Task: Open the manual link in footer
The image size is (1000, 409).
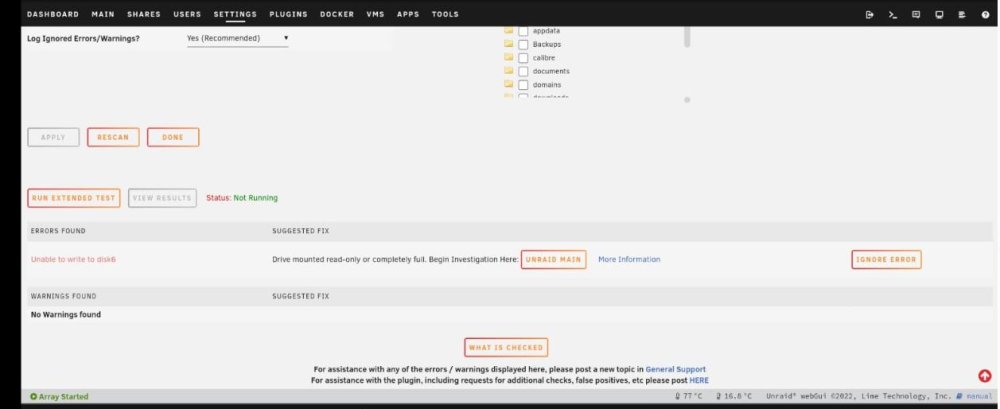Action: click(x=978, y=396)
